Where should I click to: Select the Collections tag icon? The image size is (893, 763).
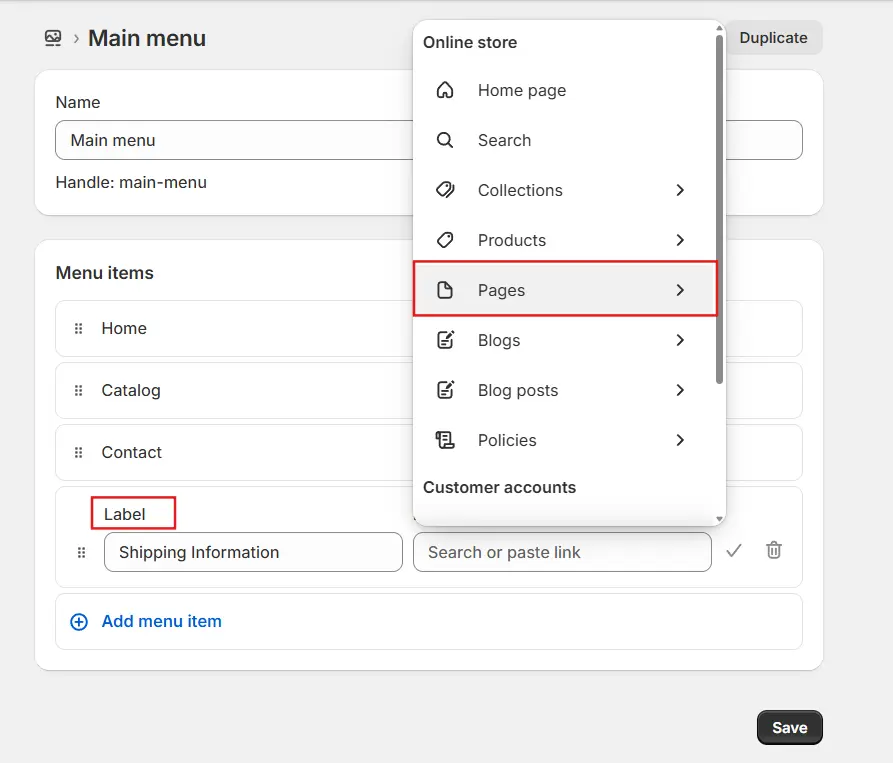coord(445,190)
